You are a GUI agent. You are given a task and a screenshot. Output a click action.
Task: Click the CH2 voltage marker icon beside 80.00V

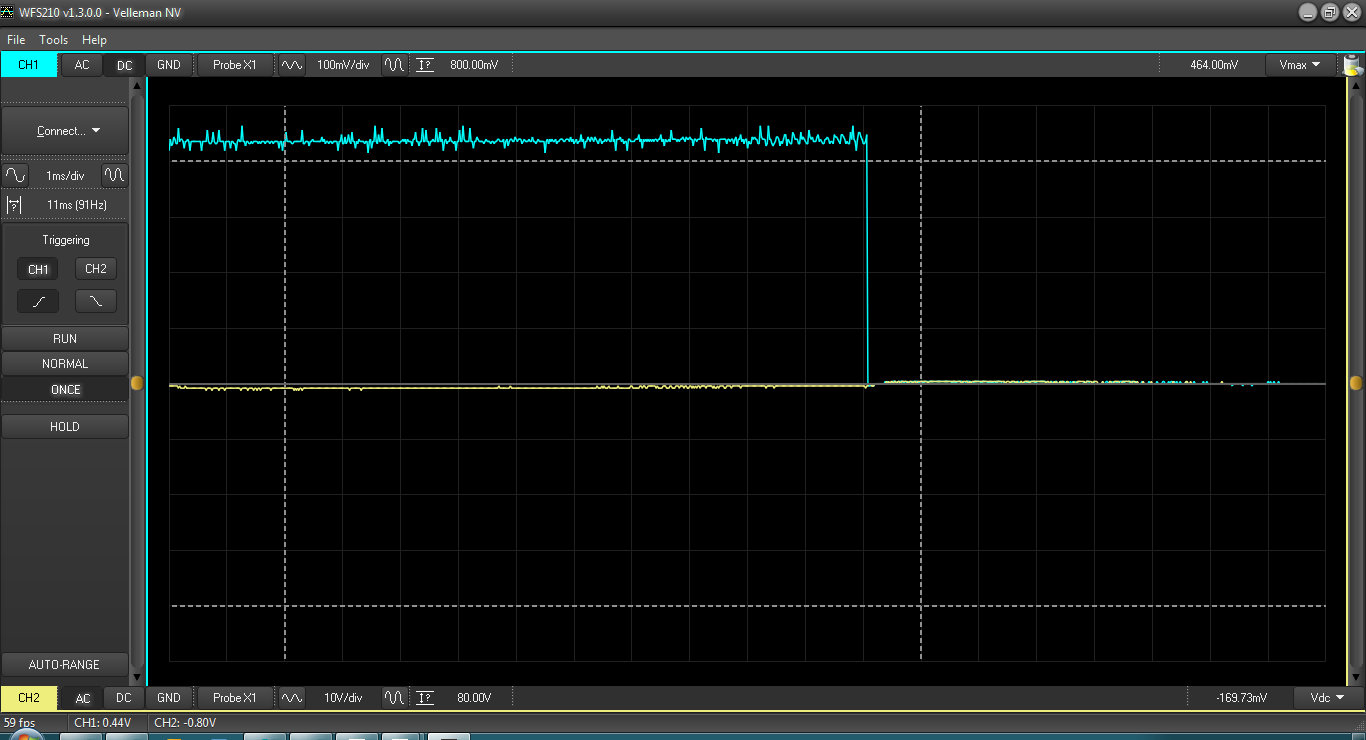(425, 697)
